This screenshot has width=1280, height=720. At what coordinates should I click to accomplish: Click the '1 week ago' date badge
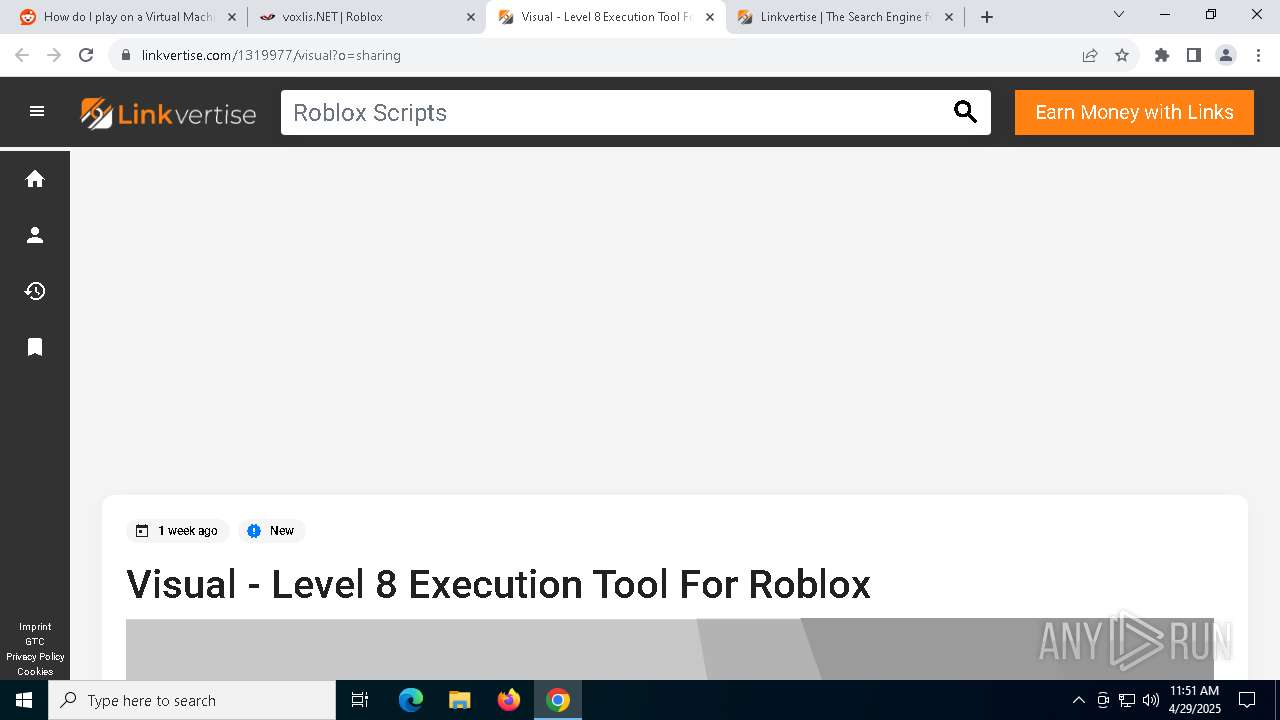click(178, 531)
